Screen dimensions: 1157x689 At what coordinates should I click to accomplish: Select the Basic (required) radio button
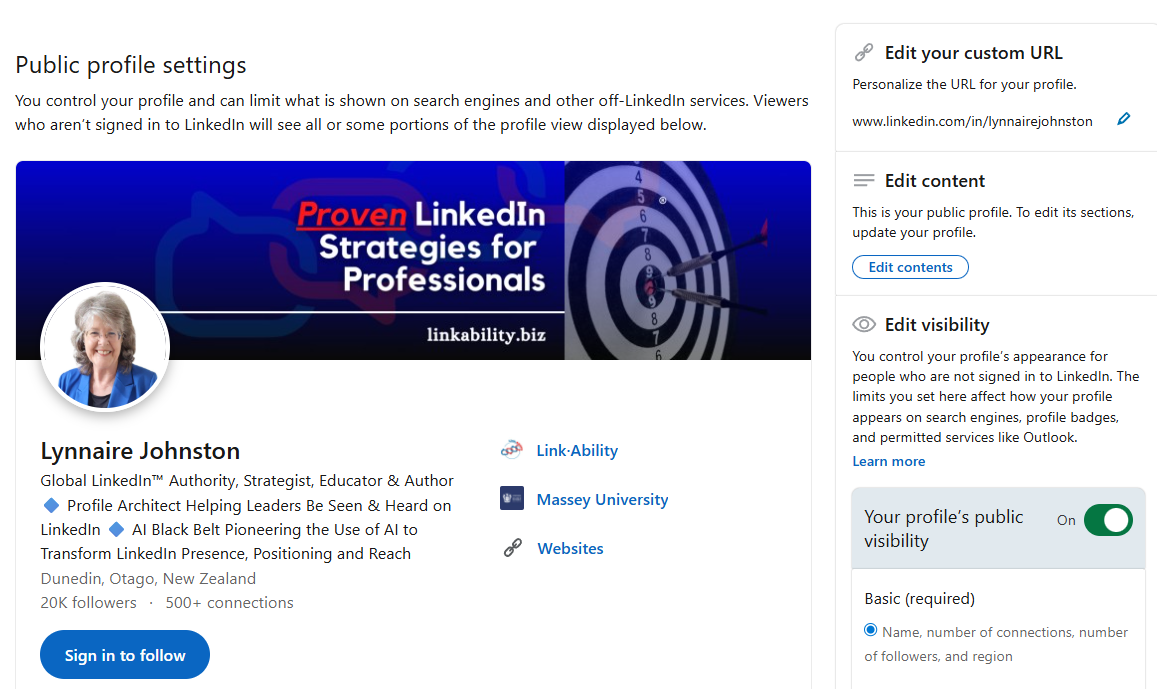(x=871, y=630)
